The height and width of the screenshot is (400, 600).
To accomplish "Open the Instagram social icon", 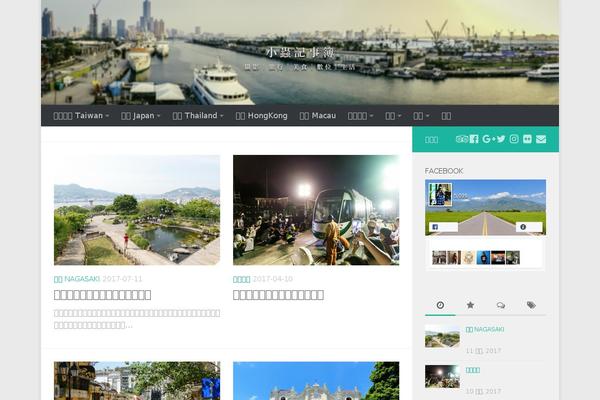I will [514, 139].
